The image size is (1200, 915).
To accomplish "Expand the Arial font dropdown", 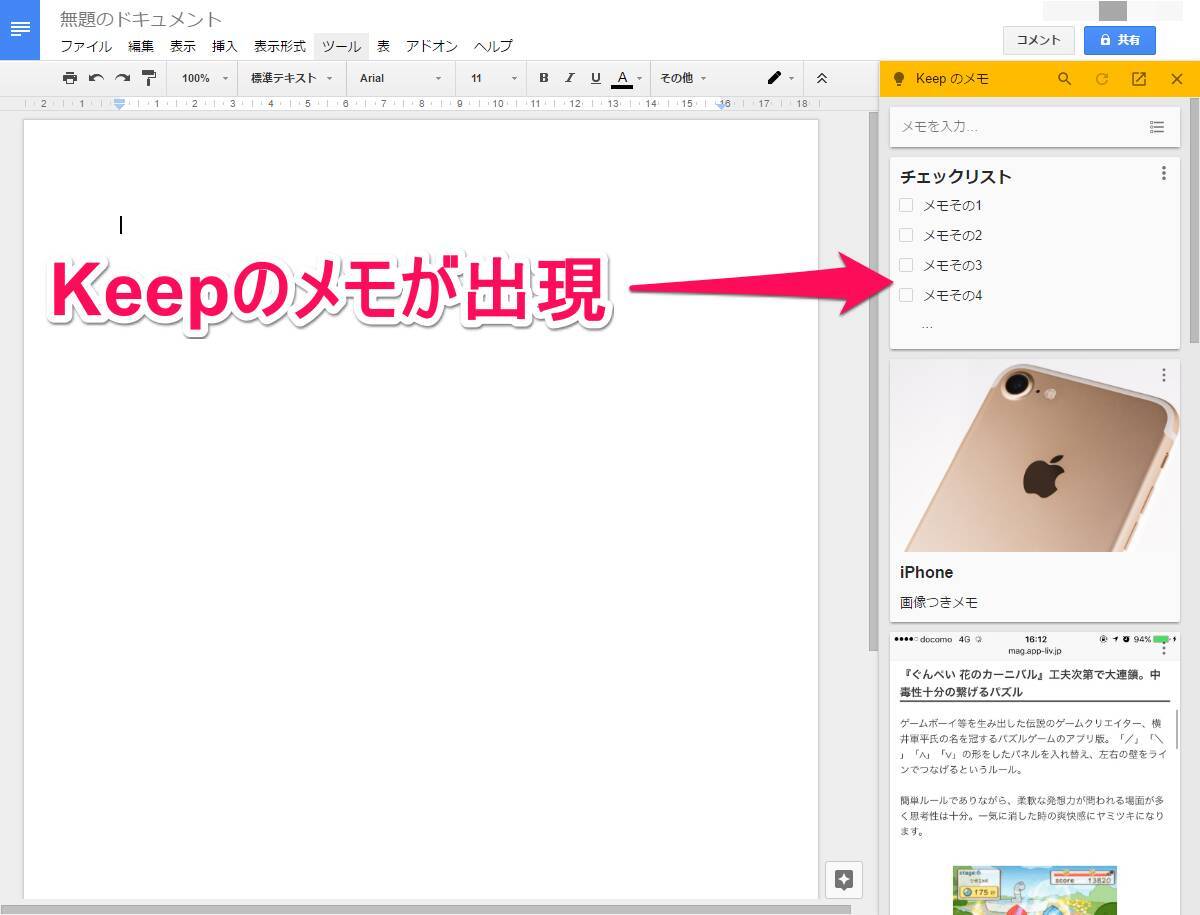I will [x=400, y=78].
